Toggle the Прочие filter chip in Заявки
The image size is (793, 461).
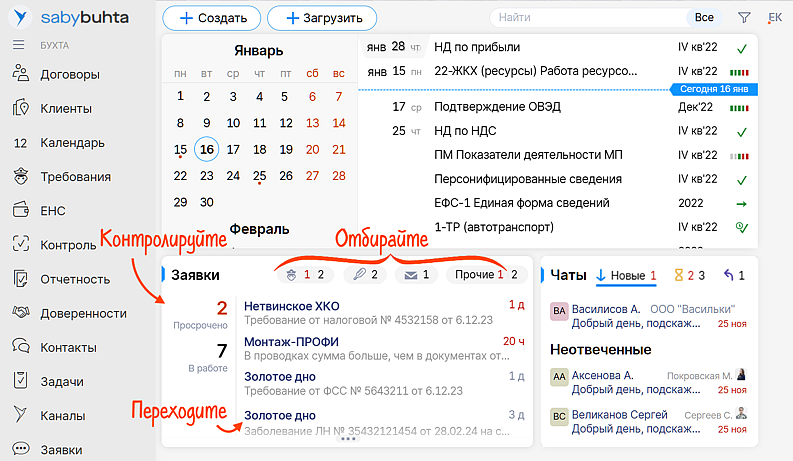[x=486, y=275]
